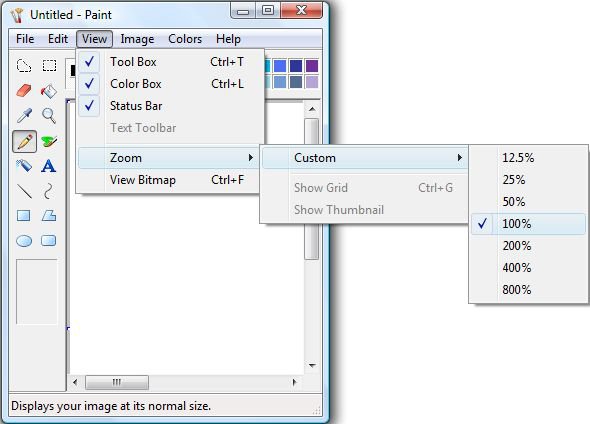Open the Image menu
The width and height of the screenshot is (590, 424).
tap(137, 39)
